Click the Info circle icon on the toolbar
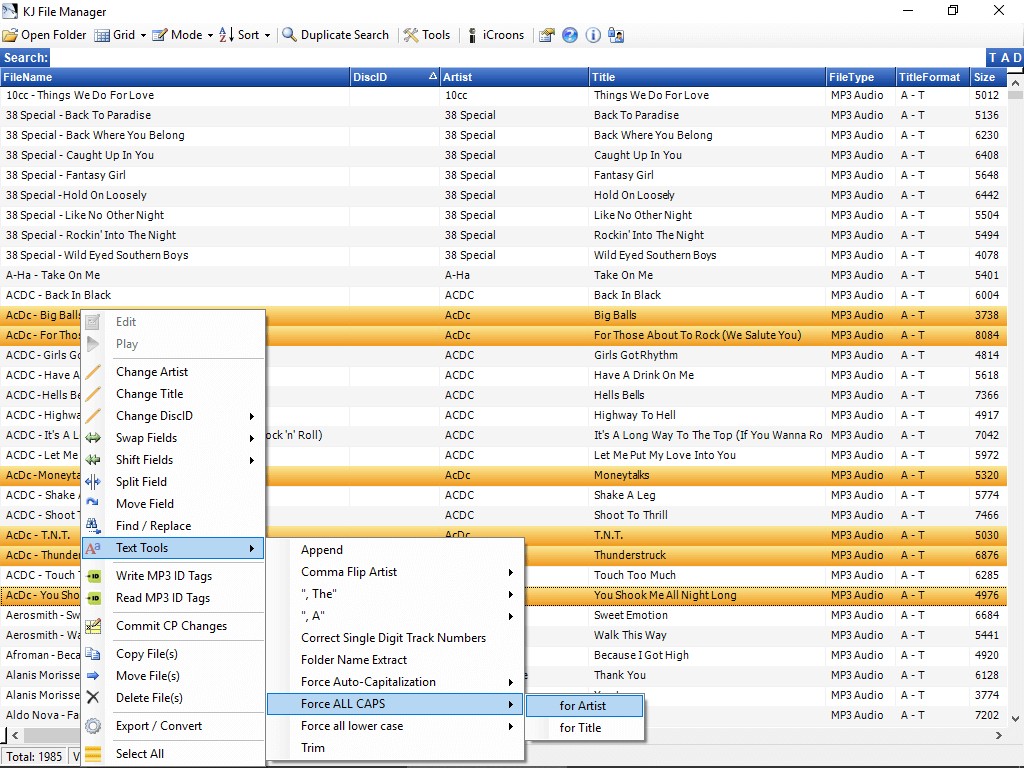This screenshot has height=768, width=1024. (x=593, y=34)
